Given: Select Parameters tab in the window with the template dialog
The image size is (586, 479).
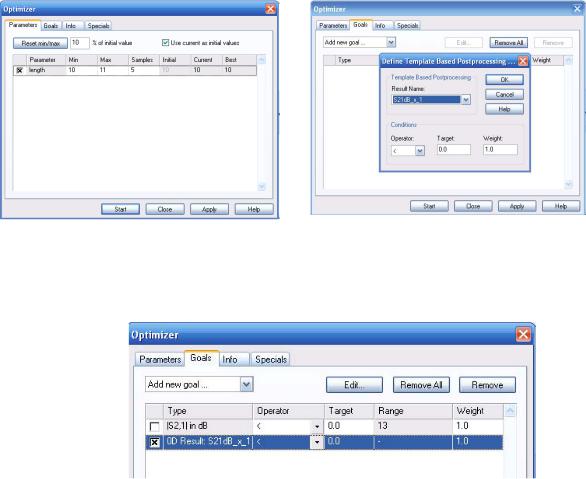Looking at the screenshot, I should point(333,25).
